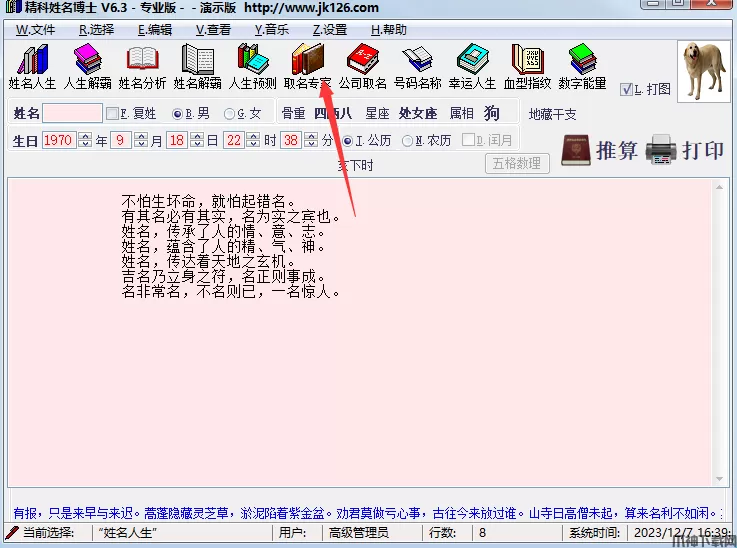Click the 地藏干支 label
This screenshot has height=548, width=737.
(552, 114)
